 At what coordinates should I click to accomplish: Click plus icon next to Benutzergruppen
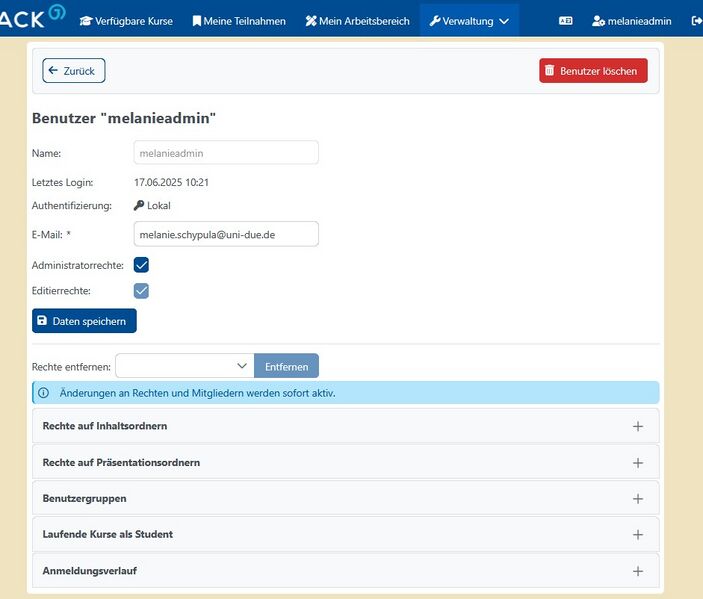coord(638,498)
